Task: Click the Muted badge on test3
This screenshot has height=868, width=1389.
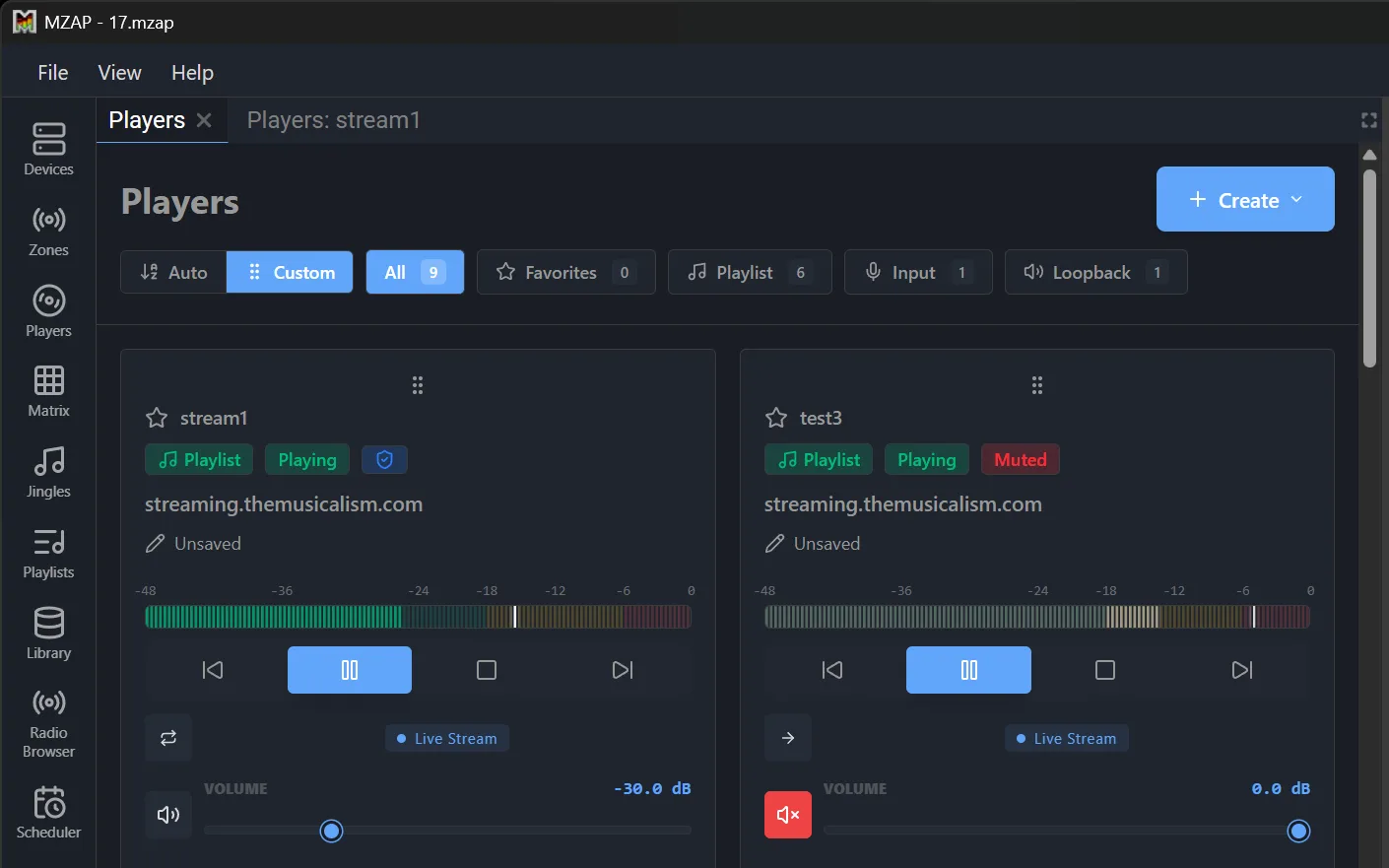Action: tap(1021, 459)
